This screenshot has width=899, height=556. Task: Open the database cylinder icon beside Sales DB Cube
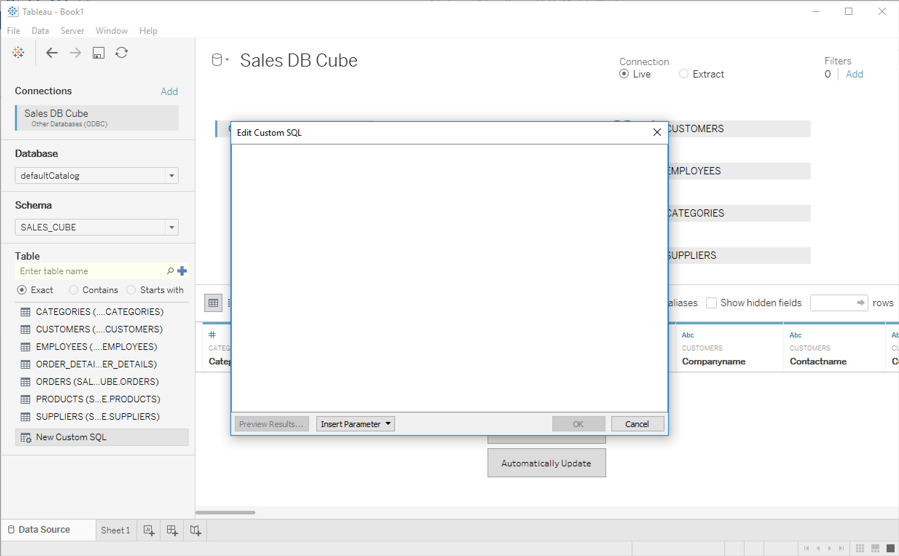(217, 60)
